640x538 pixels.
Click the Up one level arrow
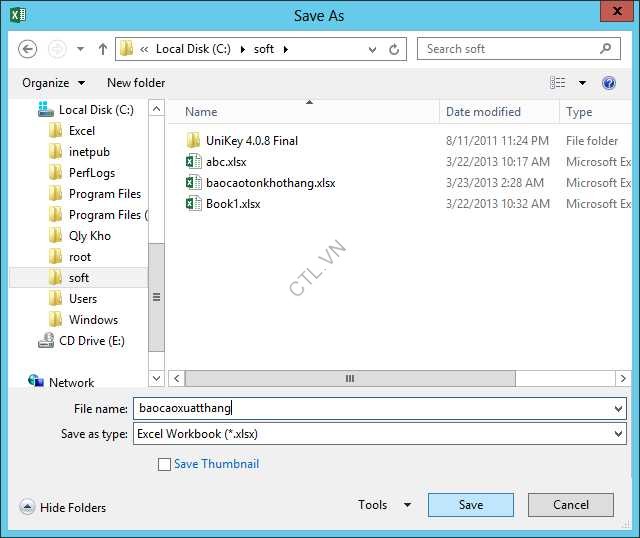[x=102, y=49]
